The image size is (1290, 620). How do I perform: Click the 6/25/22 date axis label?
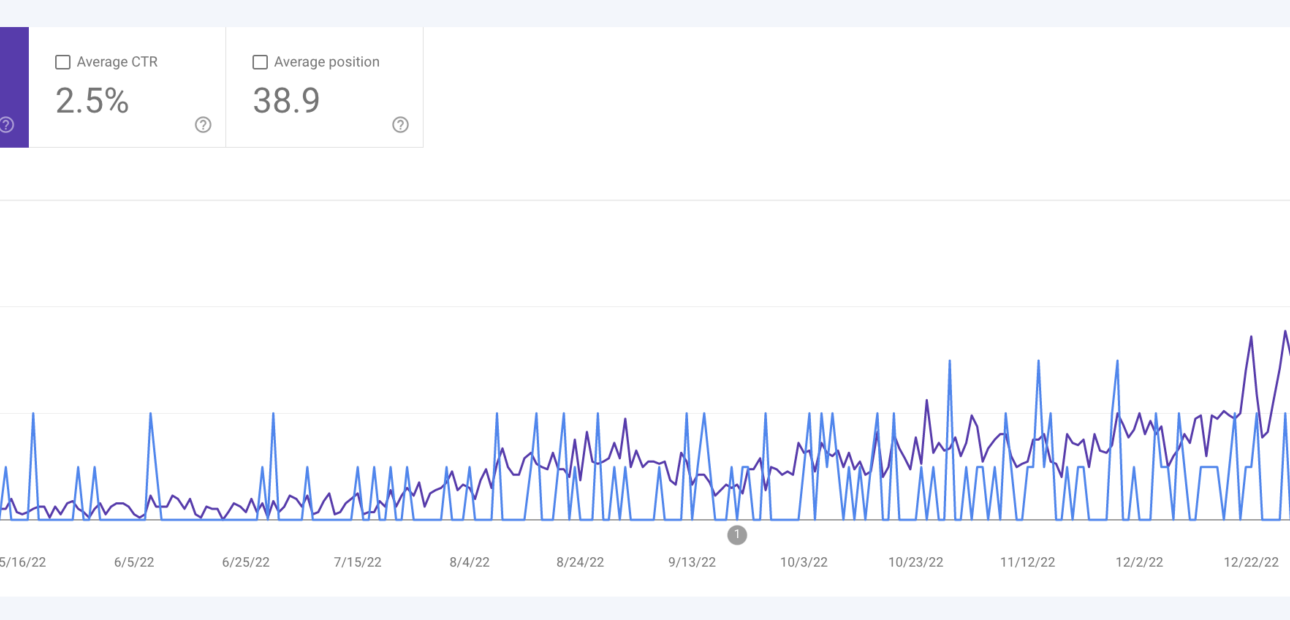pos(246,562)
